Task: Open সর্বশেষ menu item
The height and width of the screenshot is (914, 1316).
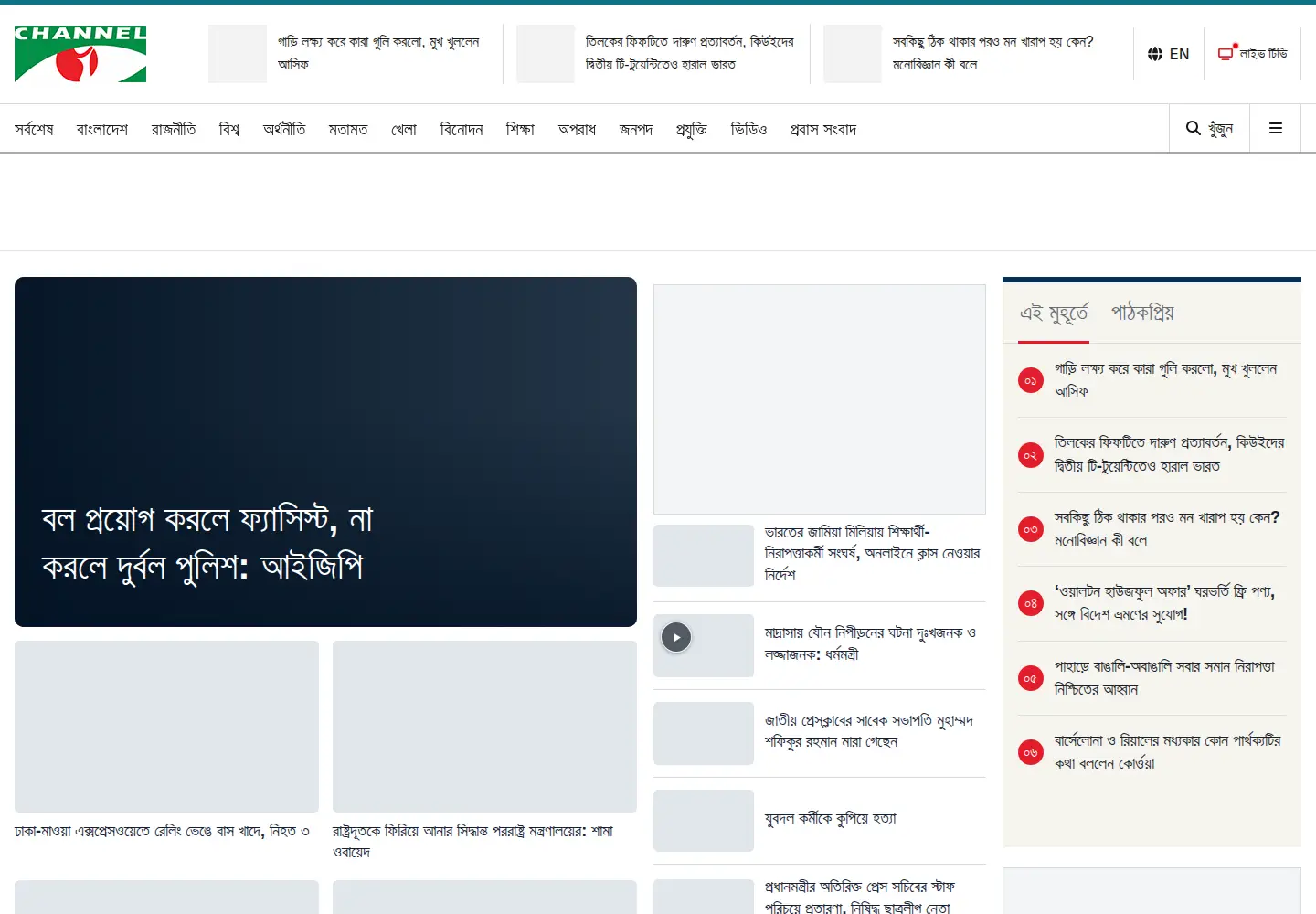Action: [34, 130]
